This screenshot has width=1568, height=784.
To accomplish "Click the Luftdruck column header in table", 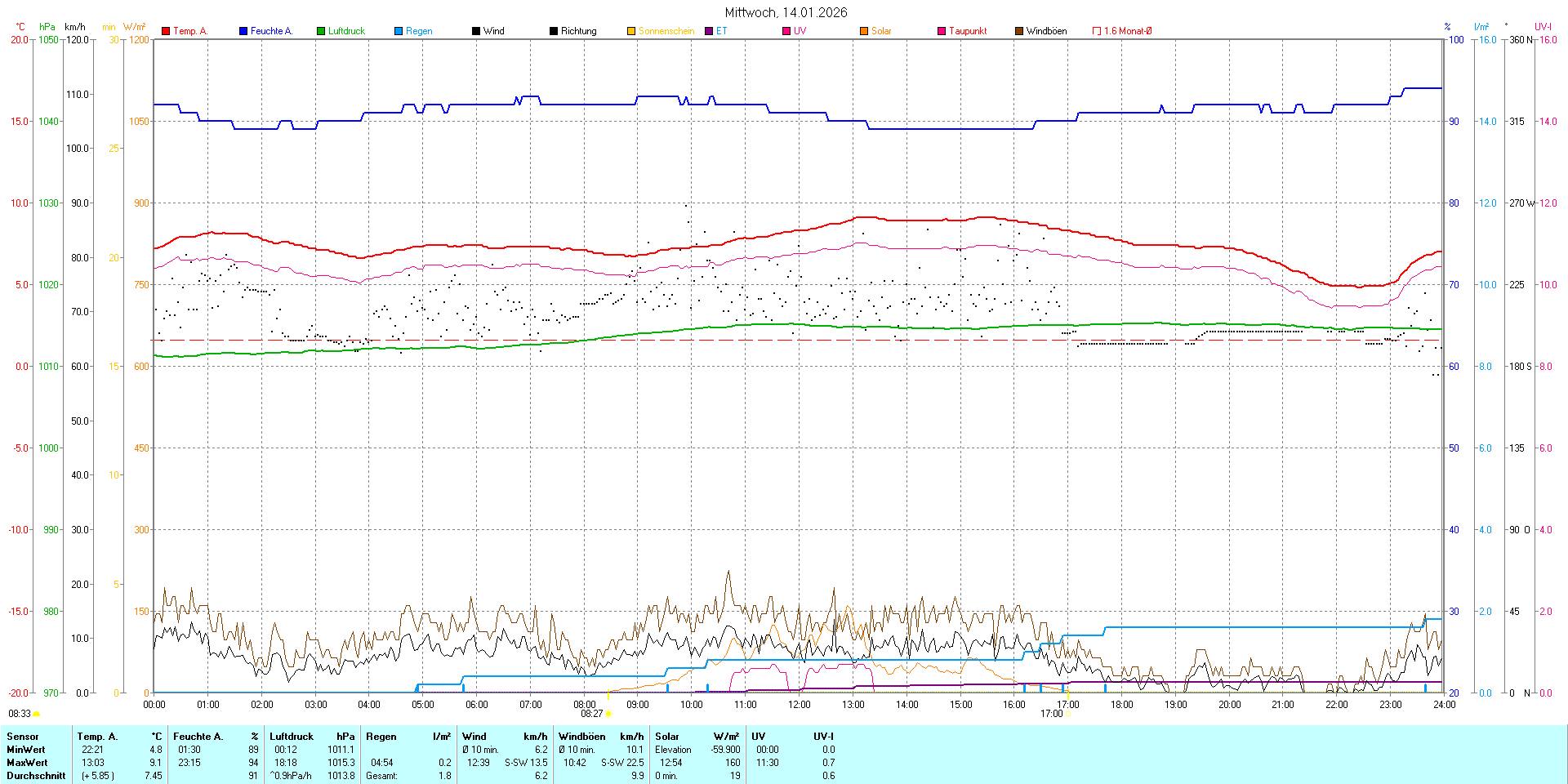I will coord(292,737).
